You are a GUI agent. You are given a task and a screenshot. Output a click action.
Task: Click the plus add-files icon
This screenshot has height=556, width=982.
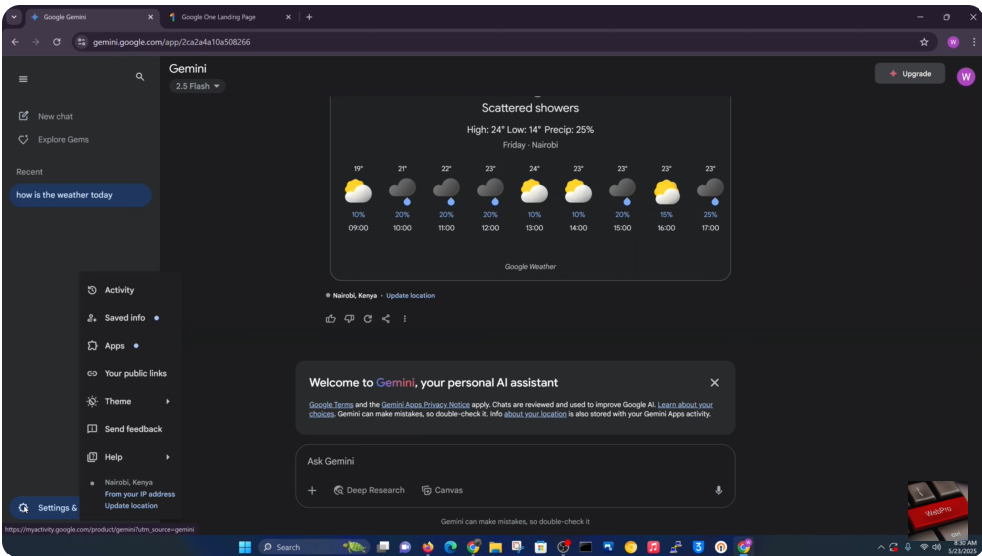pyautogui.click(x=312, y=490)
